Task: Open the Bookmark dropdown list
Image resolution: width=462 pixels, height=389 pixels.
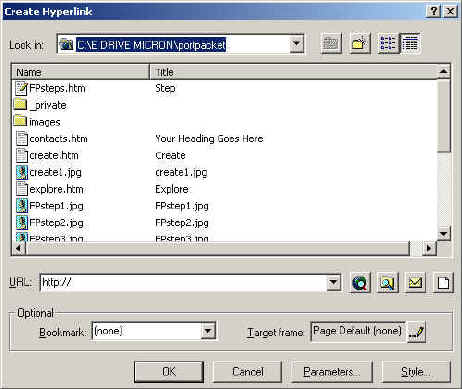Action: pyautogui.click(x=208, y=331)
